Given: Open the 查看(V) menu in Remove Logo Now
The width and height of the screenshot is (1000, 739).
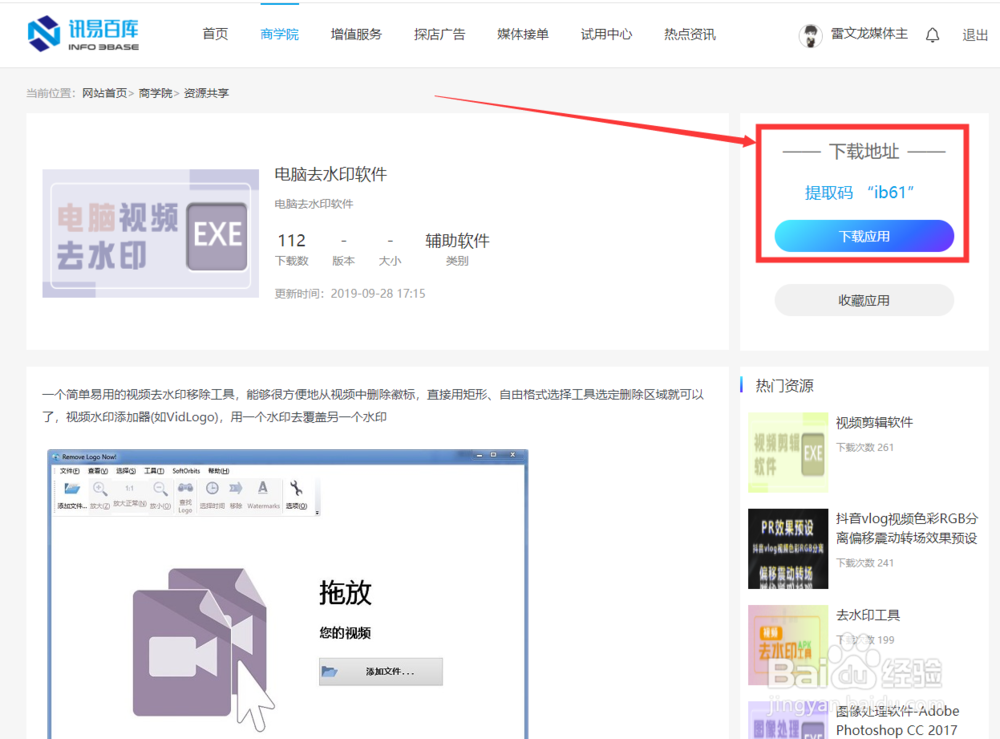Looking at the screenshot, I should 98,471.
